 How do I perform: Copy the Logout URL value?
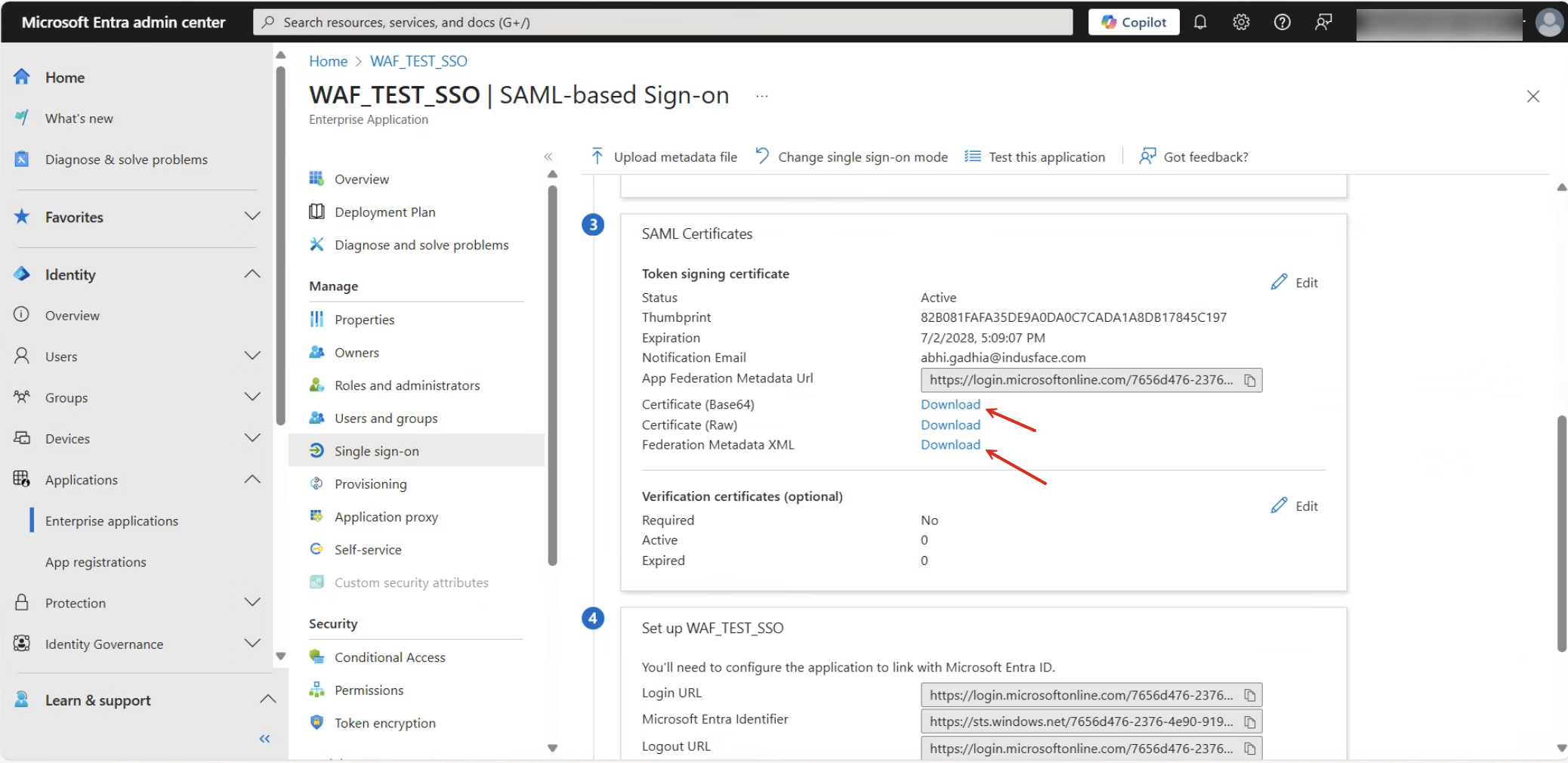[x=1250, y=749]
